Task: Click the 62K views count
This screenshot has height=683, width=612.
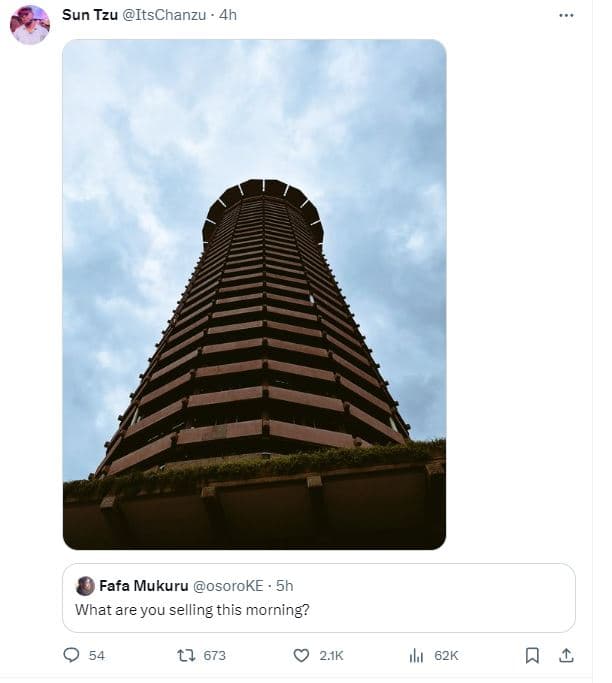Action: tap(446, 655)
